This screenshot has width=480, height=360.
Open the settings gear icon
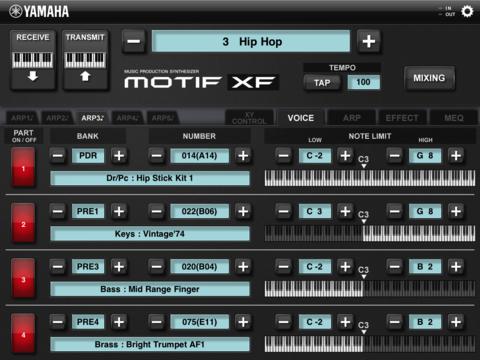pos(467,11)
